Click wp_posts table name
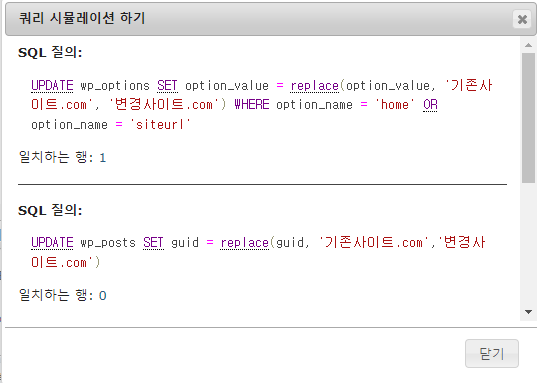Viewport: 539px width, 383px height. tap(108, 243)
